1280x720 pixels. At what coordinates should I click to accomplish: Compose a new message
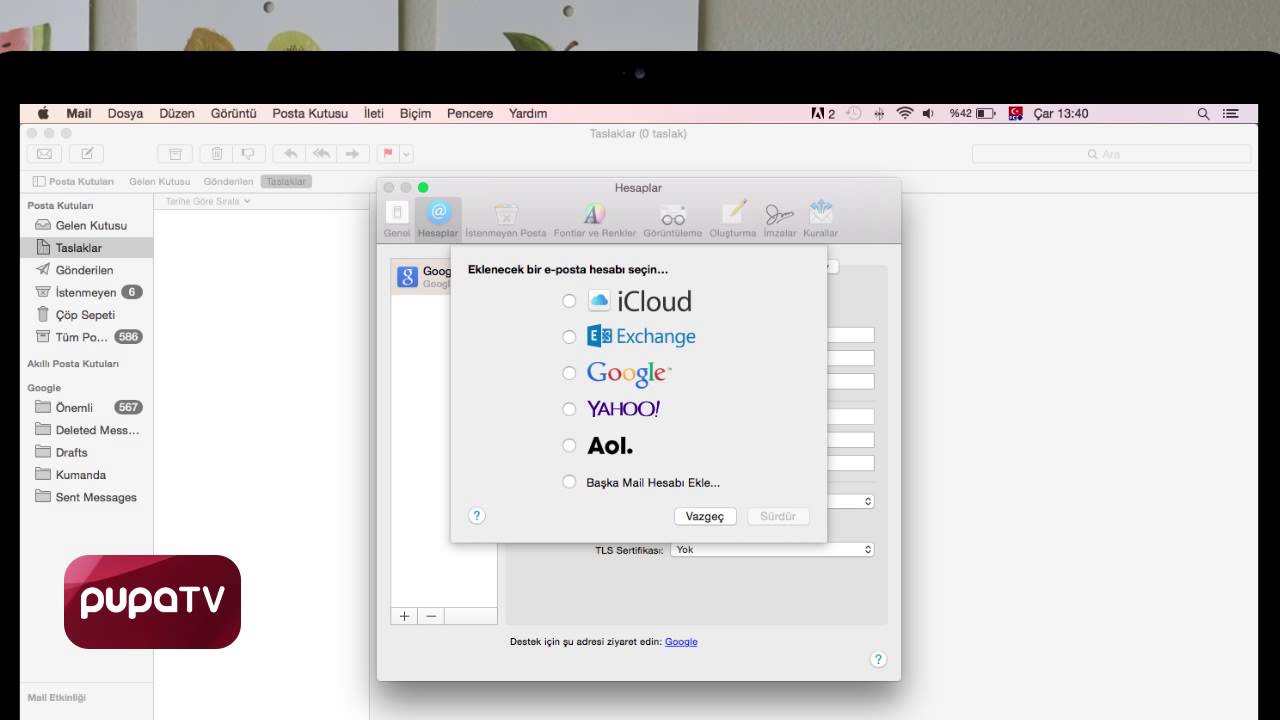[x=87, y=154]
